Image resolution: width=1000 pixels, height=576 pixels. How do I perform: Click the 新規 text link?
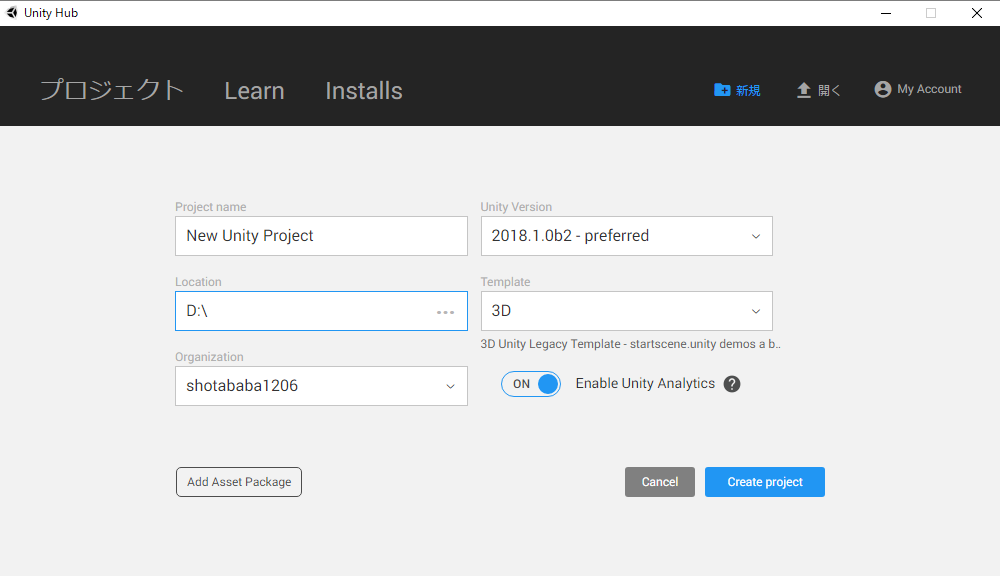(x=748, y=91)
